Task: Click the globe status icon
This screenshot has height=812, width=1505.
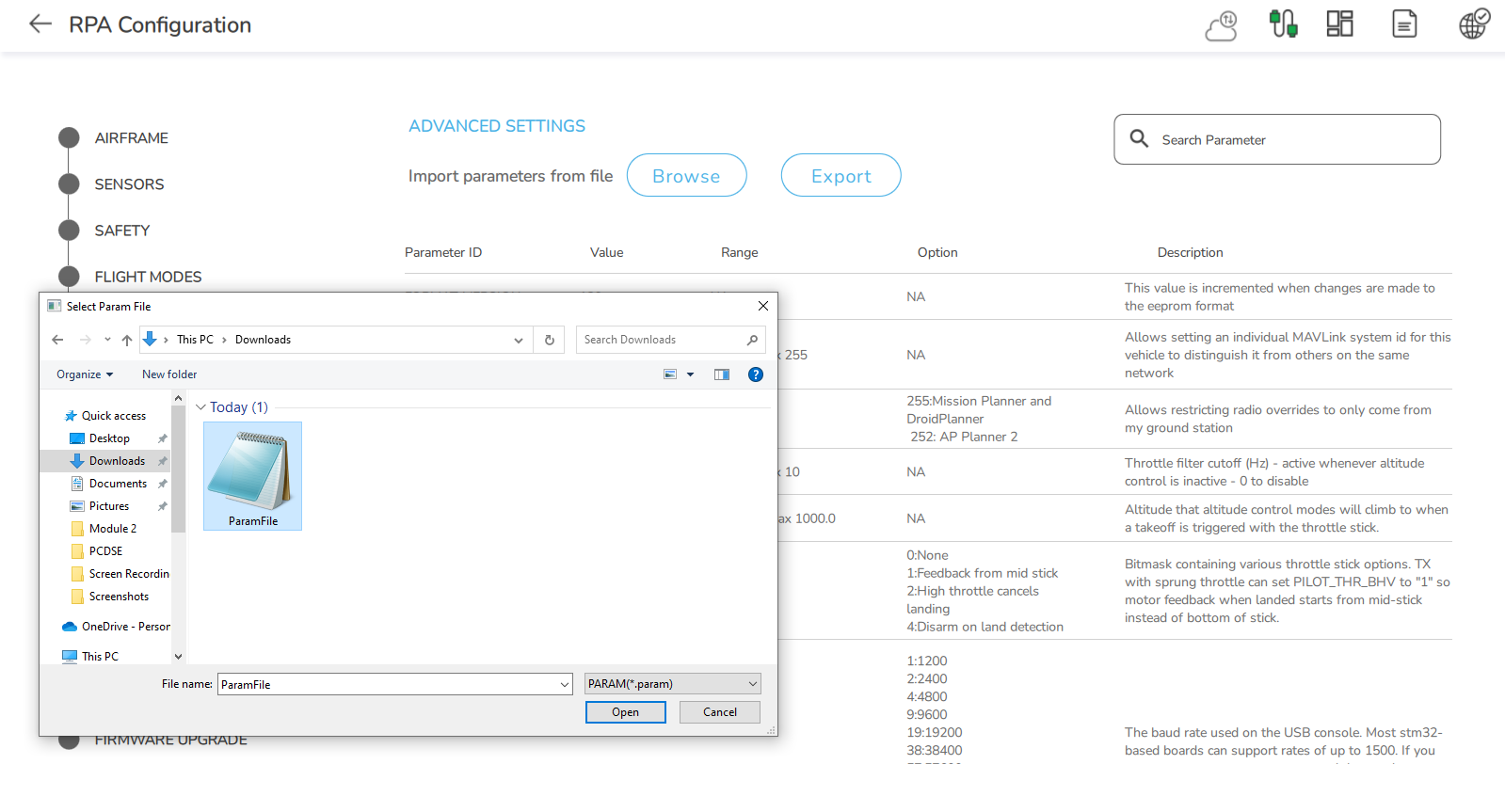Action: tap(1473, 24)
